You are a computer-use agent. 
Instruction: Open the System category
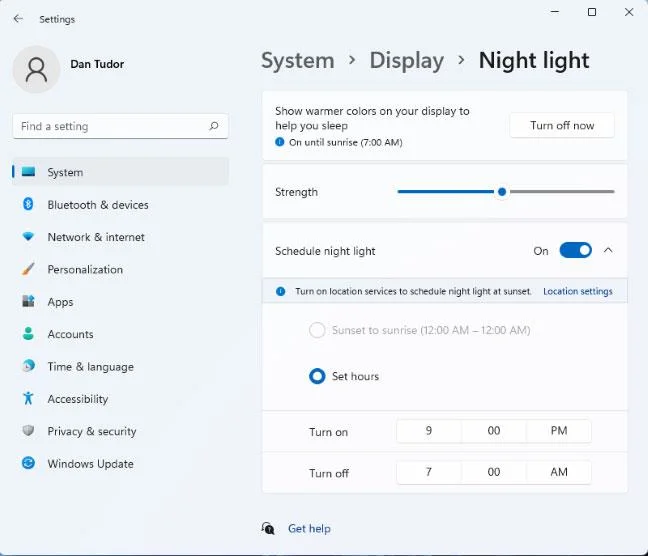(x=120, y=172)
